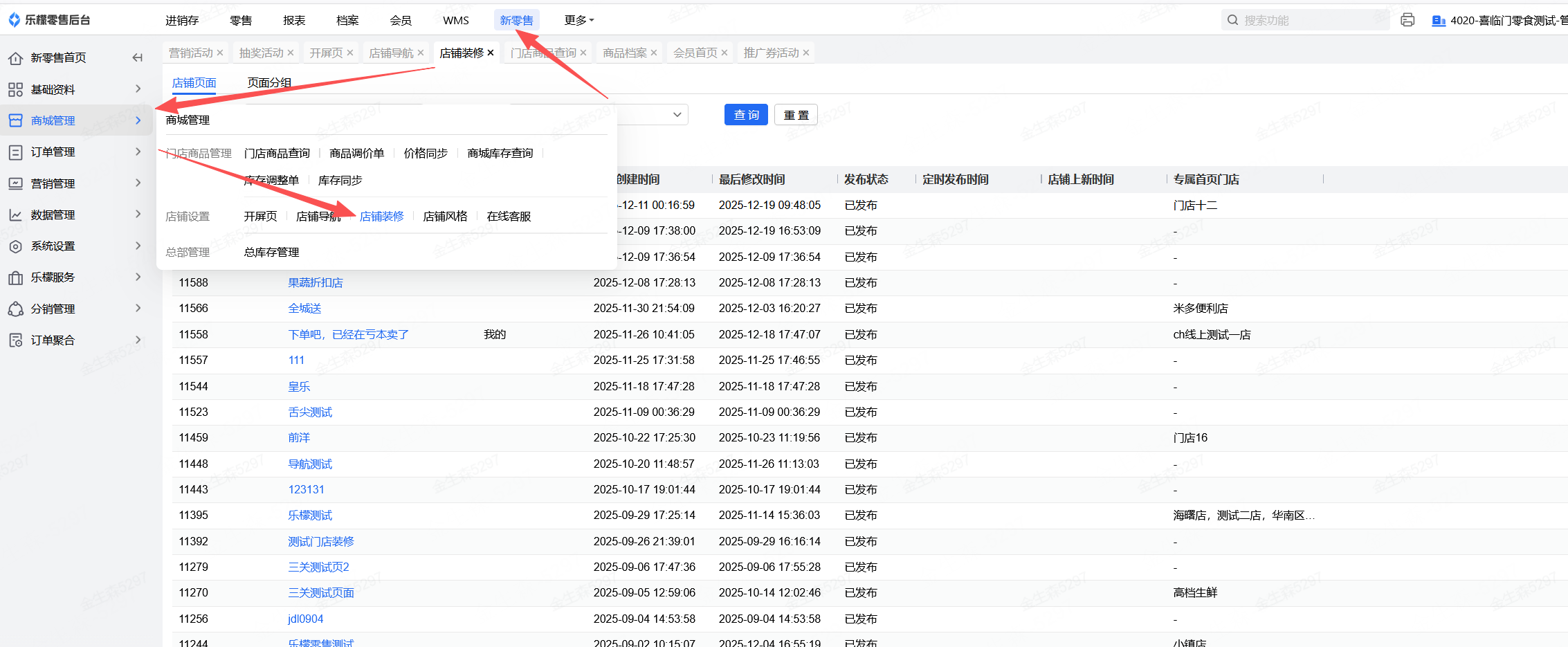The image size is (1568, 647).
Task: Close the 营销活动 tab
Action: click(x=220, y=53)
